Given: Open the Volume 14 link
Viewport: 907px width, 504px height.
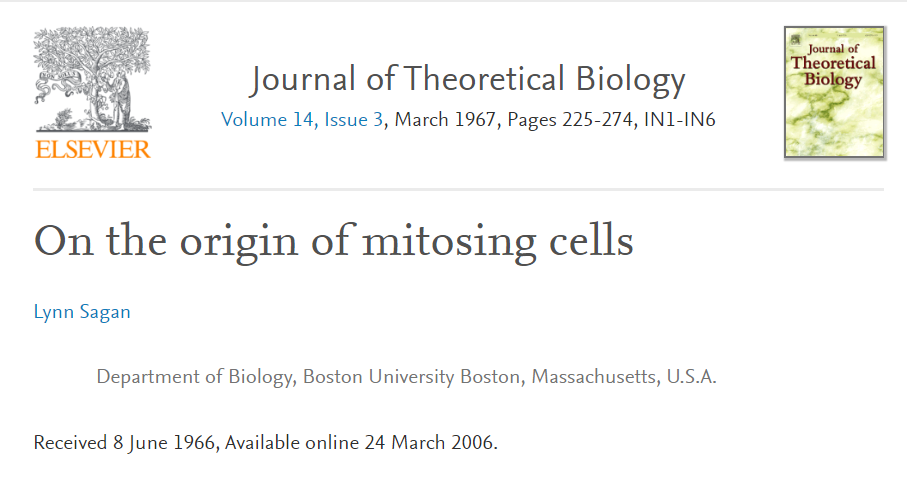Looking at the screenshot, I should point(267,121).
